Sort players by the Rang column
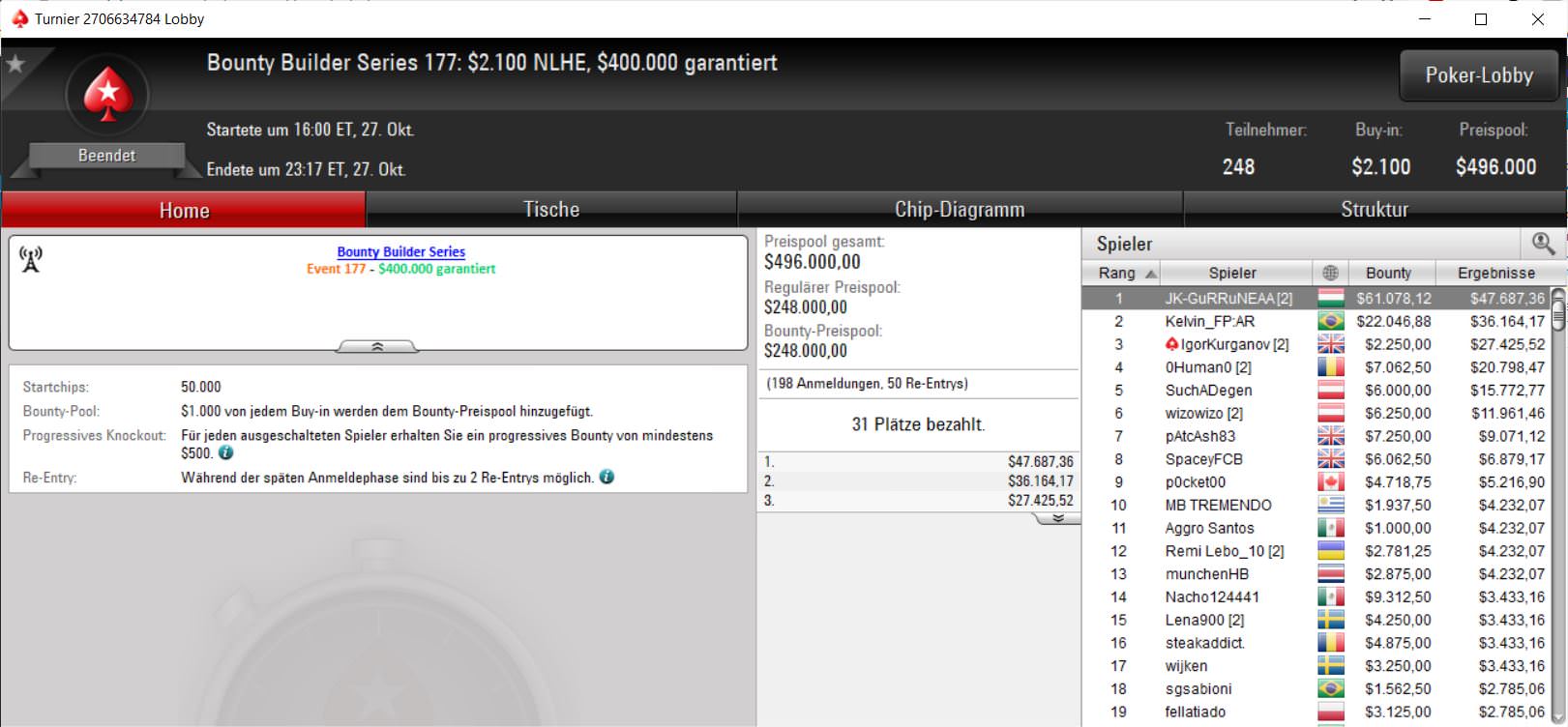Screen dimensions: 1568x727 point(1120,273)
